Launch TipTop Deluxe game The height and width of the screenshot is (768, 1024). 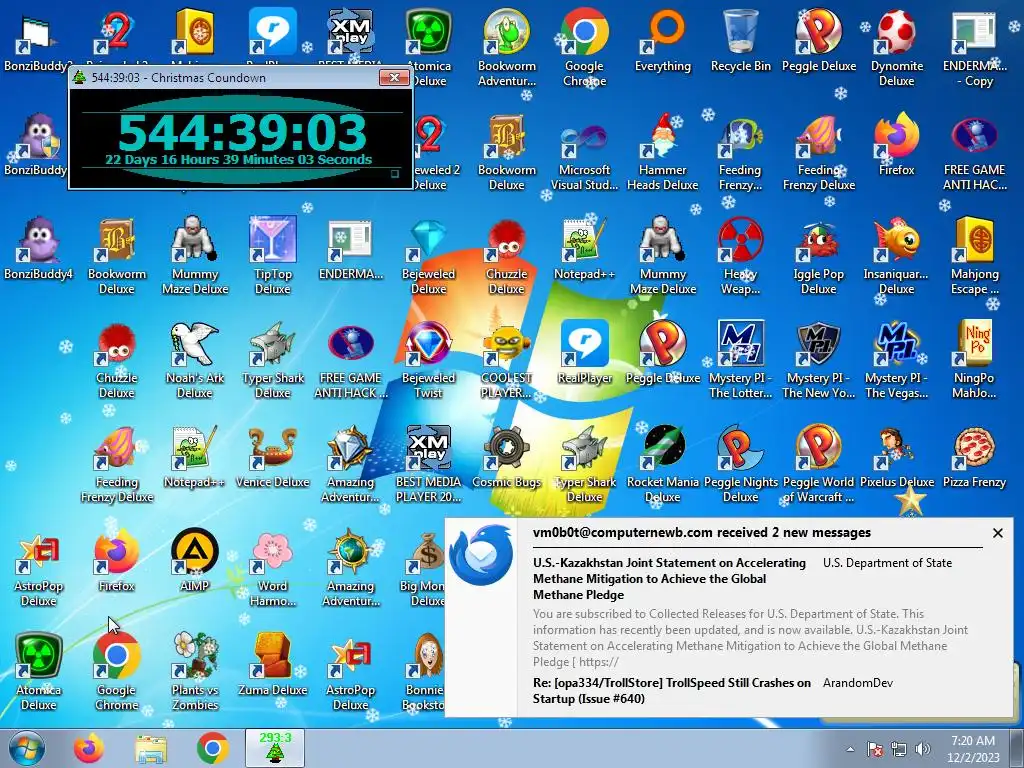pyautogui.click(x=273, y=256)
